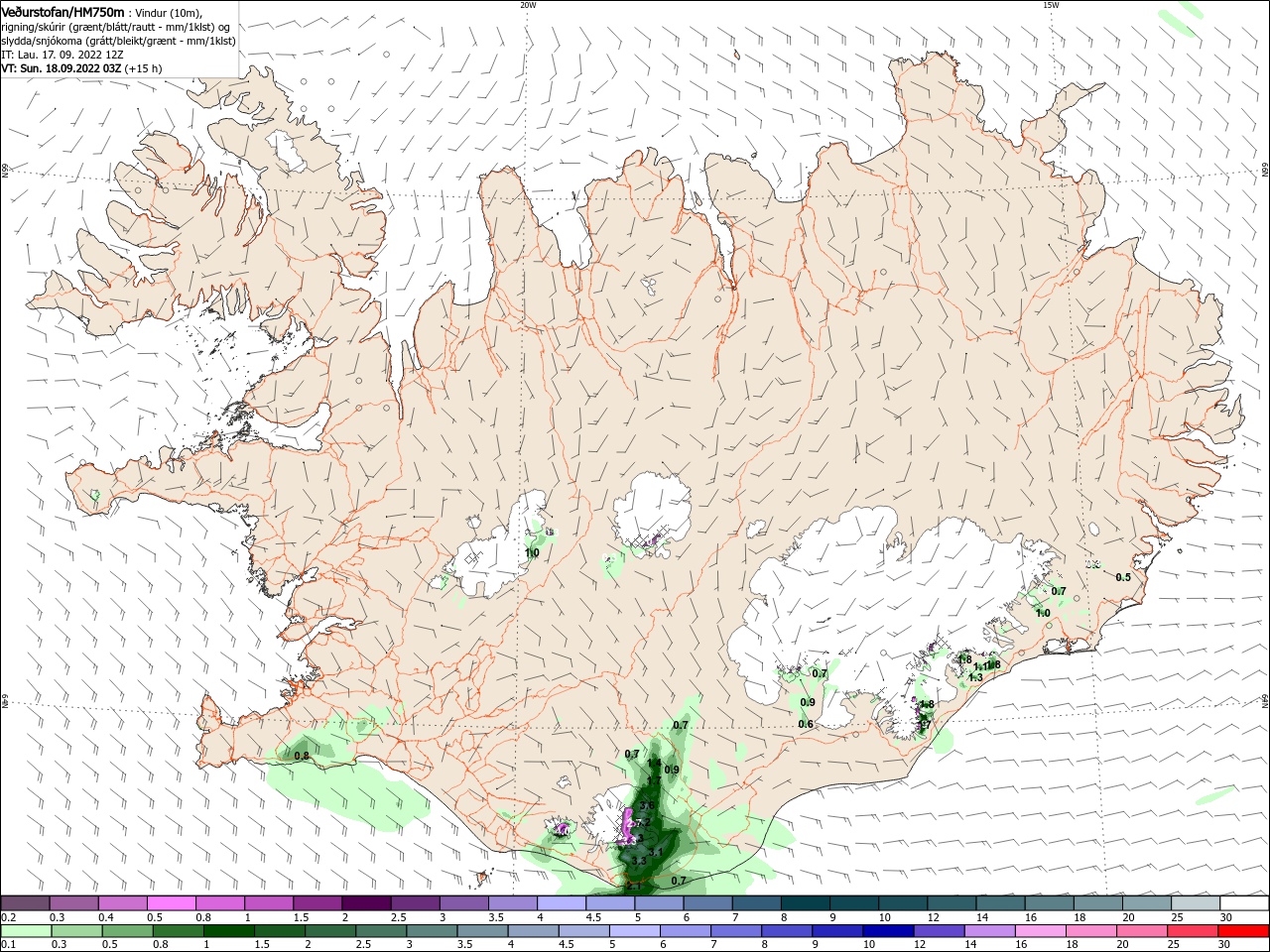1270x952 pixels.
Task: Click the 0.8 precipitation value on Reykjanes peninsula
Action: pyautogui.click(x=302, y=756)
